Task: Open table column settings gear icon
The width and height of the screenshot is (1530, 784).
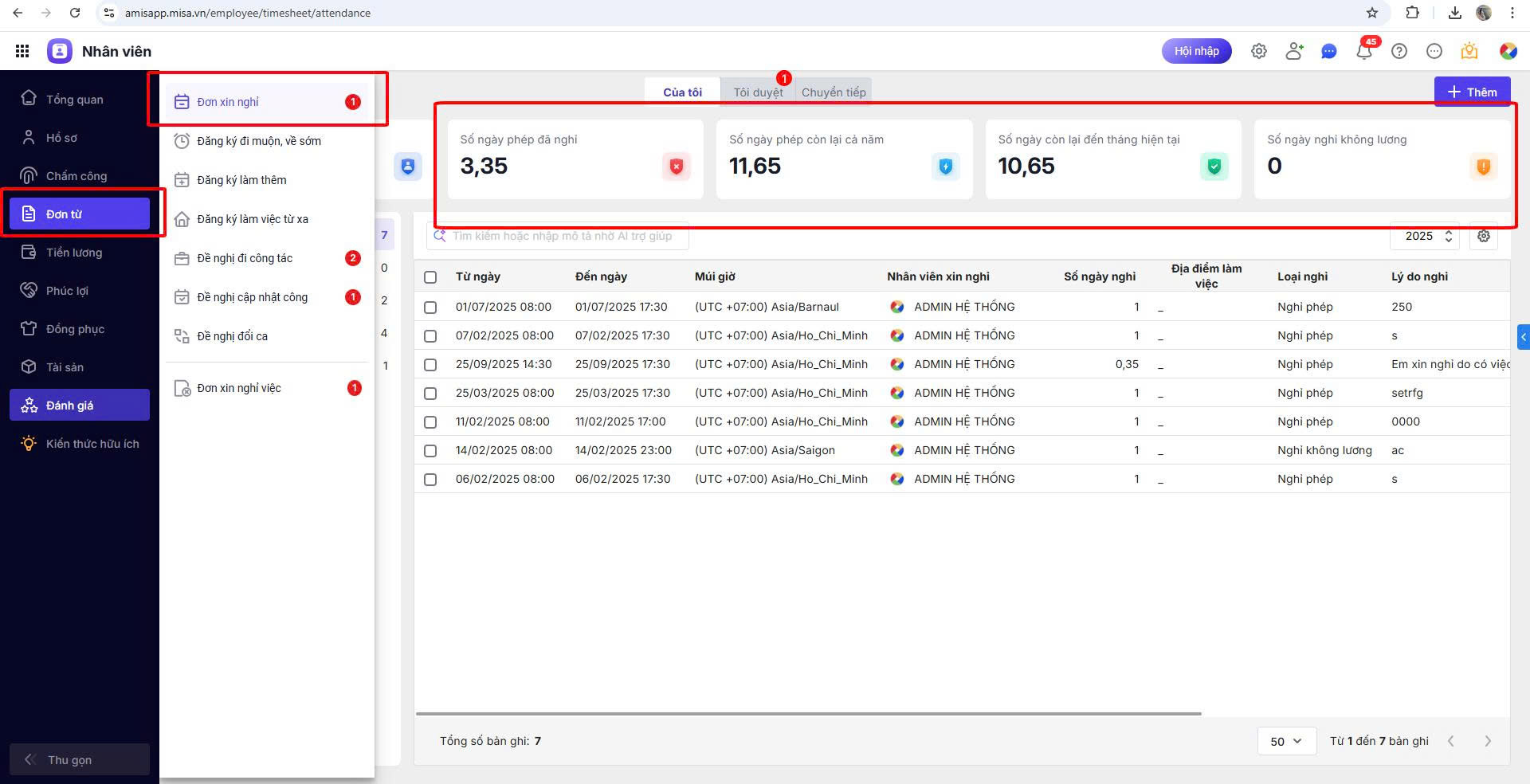Action: 1483,236
